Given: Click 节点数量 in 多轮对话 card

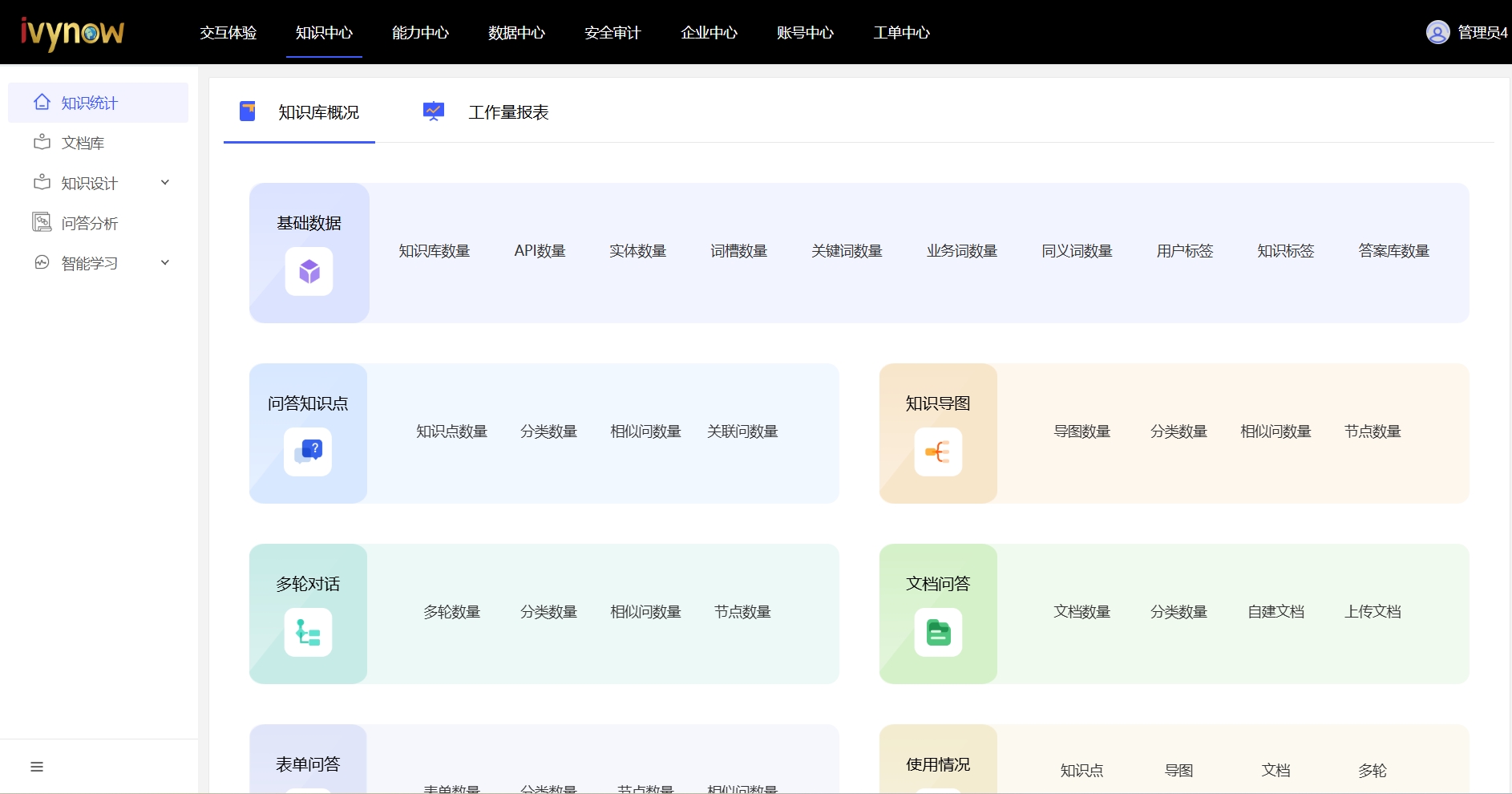Looking at the screenshot, I should pyautogui.click(x=743, y=612).
